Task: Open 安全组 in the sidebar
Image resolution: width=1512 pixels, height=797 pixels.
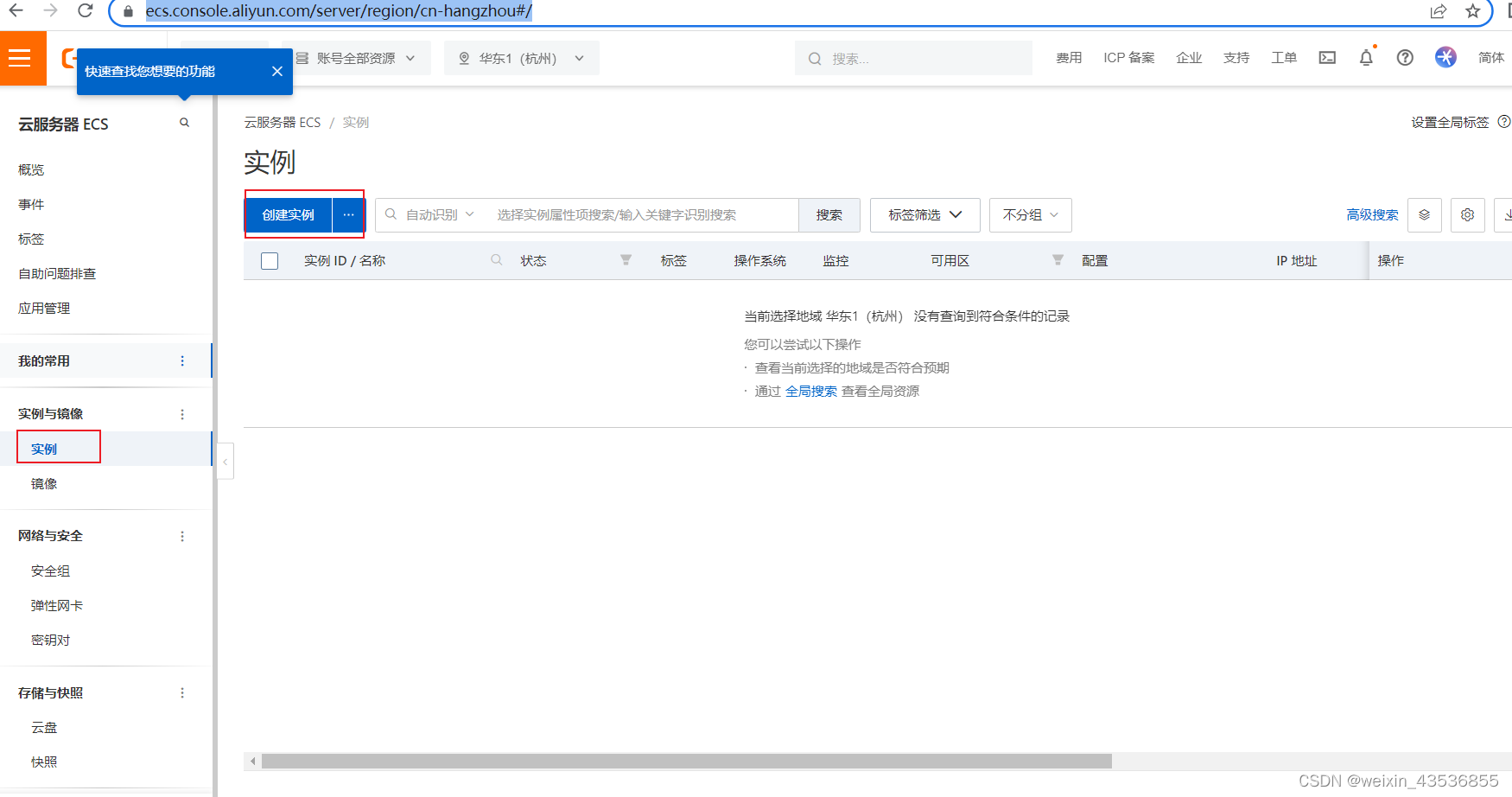Action: (50, 571)
